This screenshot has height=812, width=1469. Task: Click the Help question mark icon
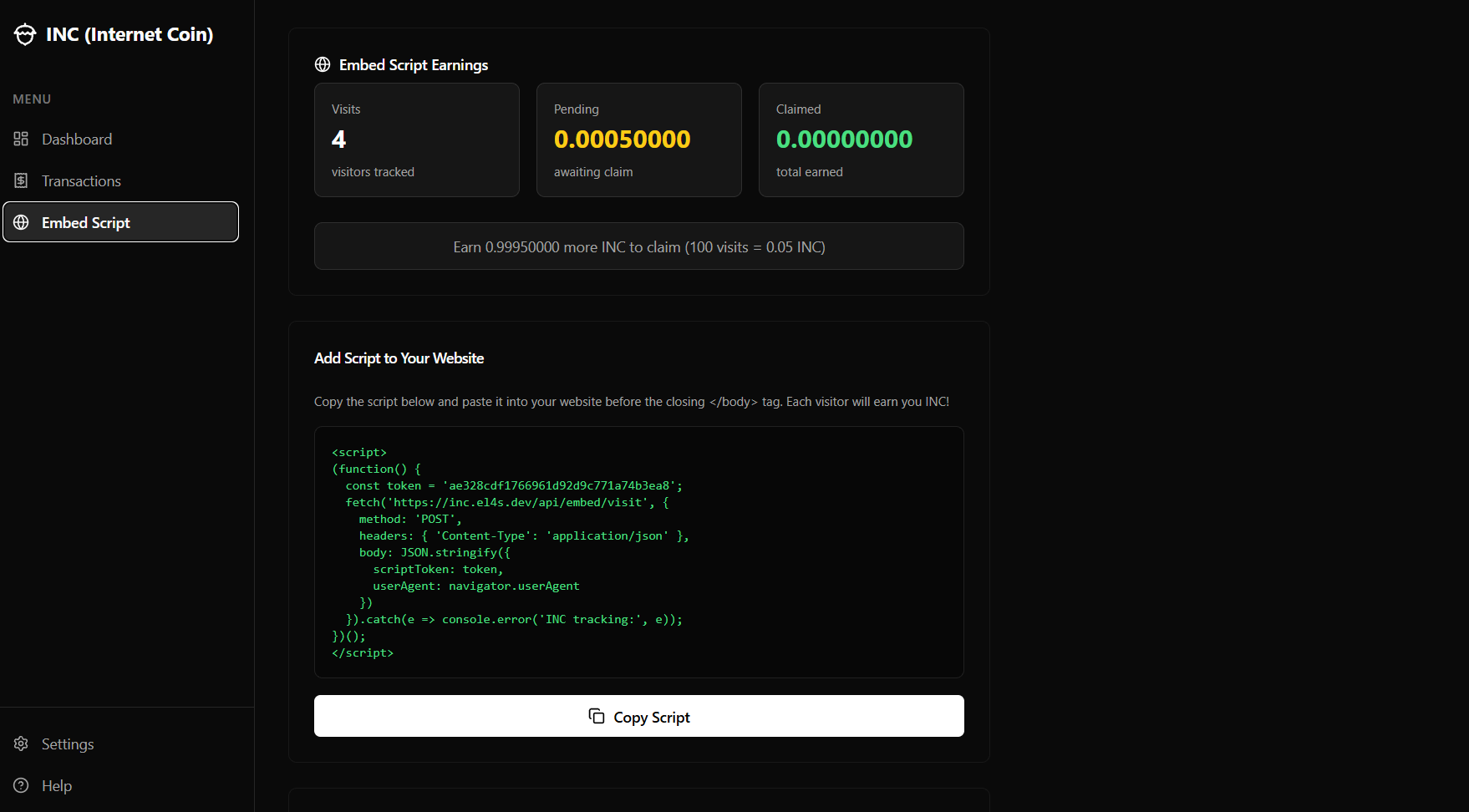[x=21, y=785]
